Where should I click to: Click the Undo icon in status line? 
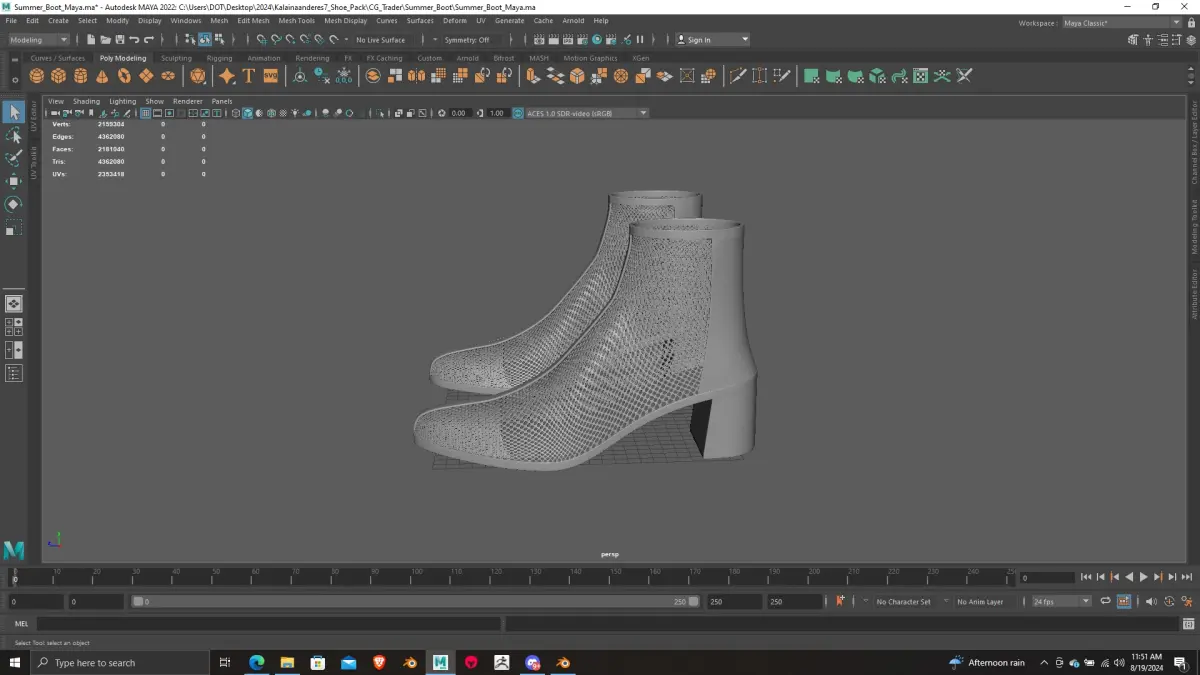[x=134, y=40]
